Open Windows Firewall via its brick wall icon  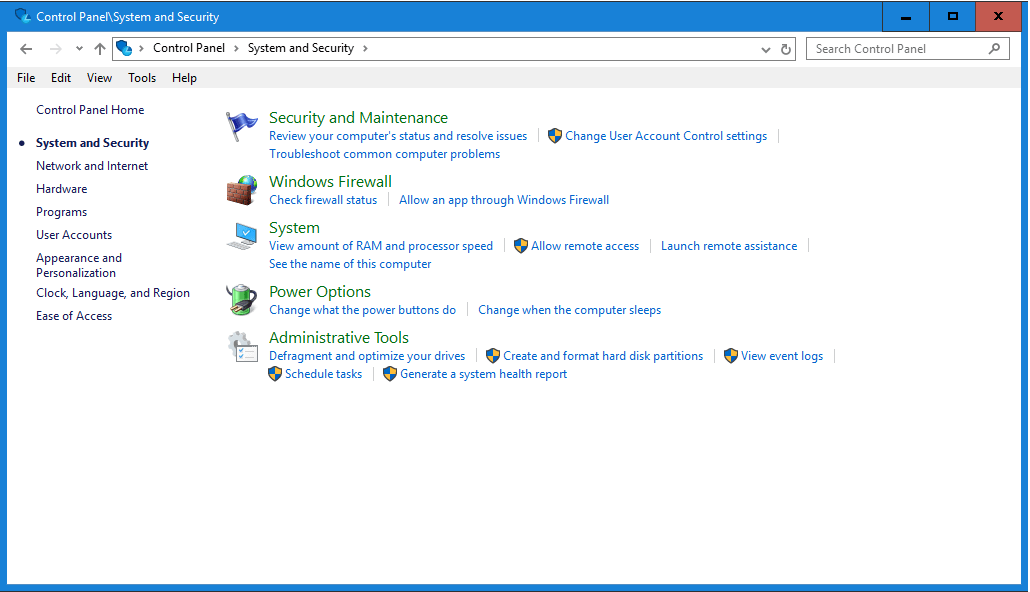[x=241, y=189]
